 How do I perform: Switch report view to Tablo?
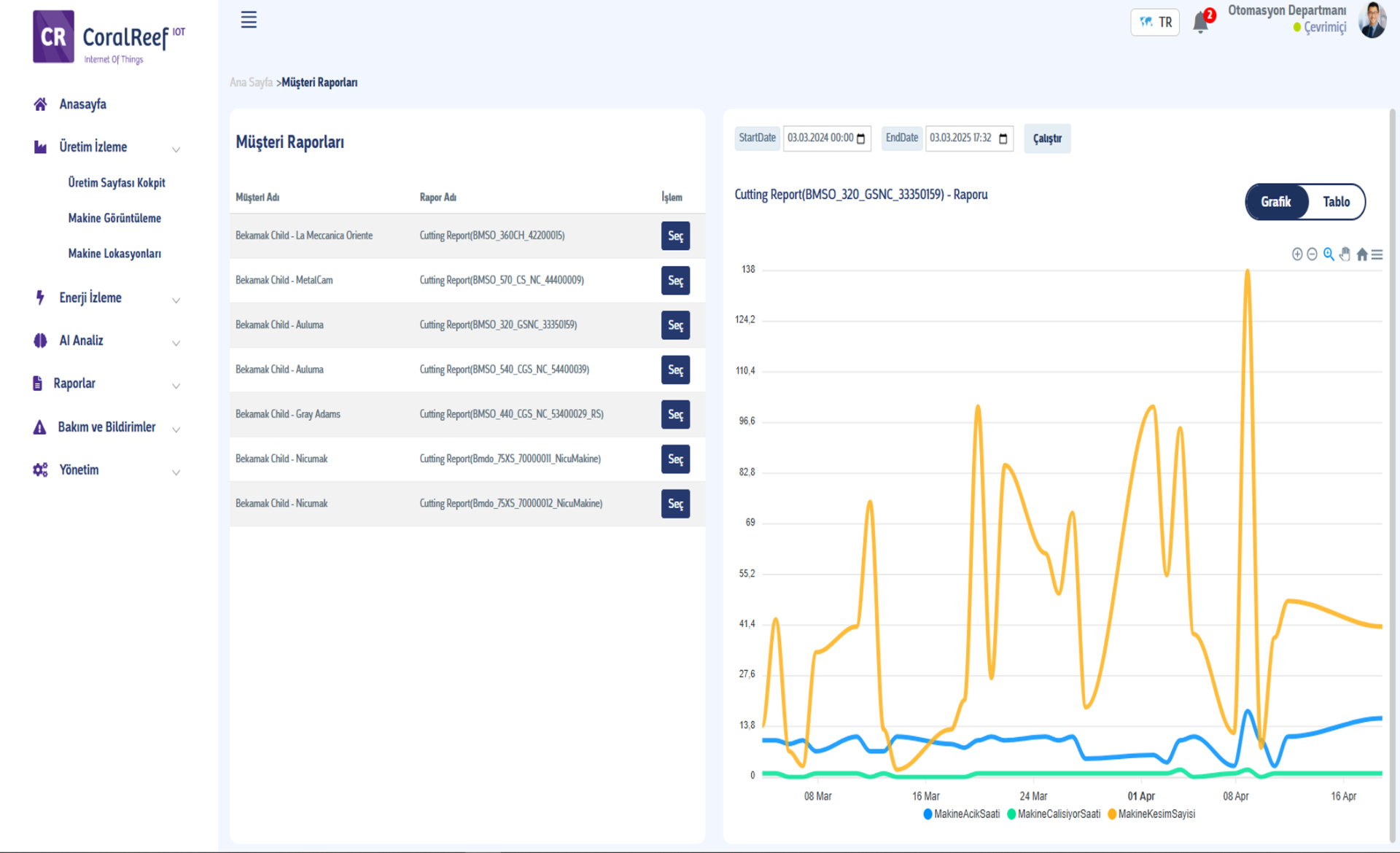click(x=1336, y=202)
